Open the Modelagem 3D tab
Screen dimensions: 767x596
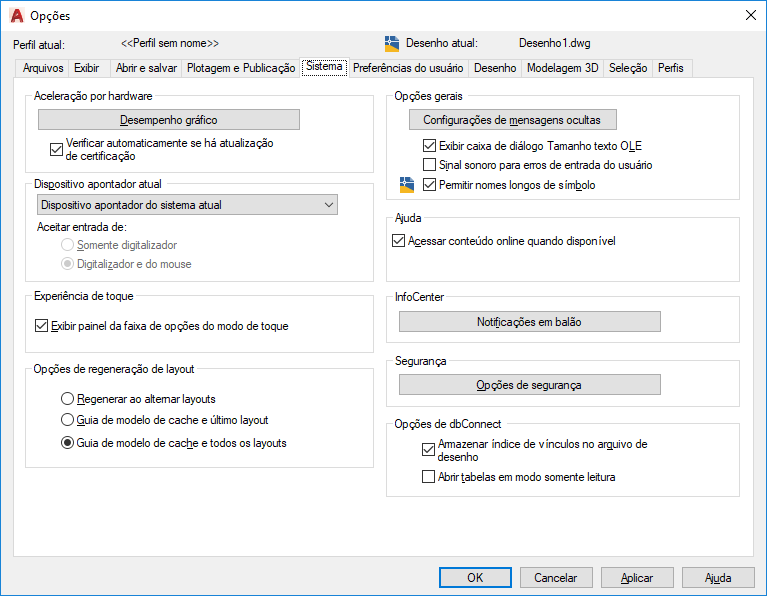pyautogui.click(x=562, y=68)
